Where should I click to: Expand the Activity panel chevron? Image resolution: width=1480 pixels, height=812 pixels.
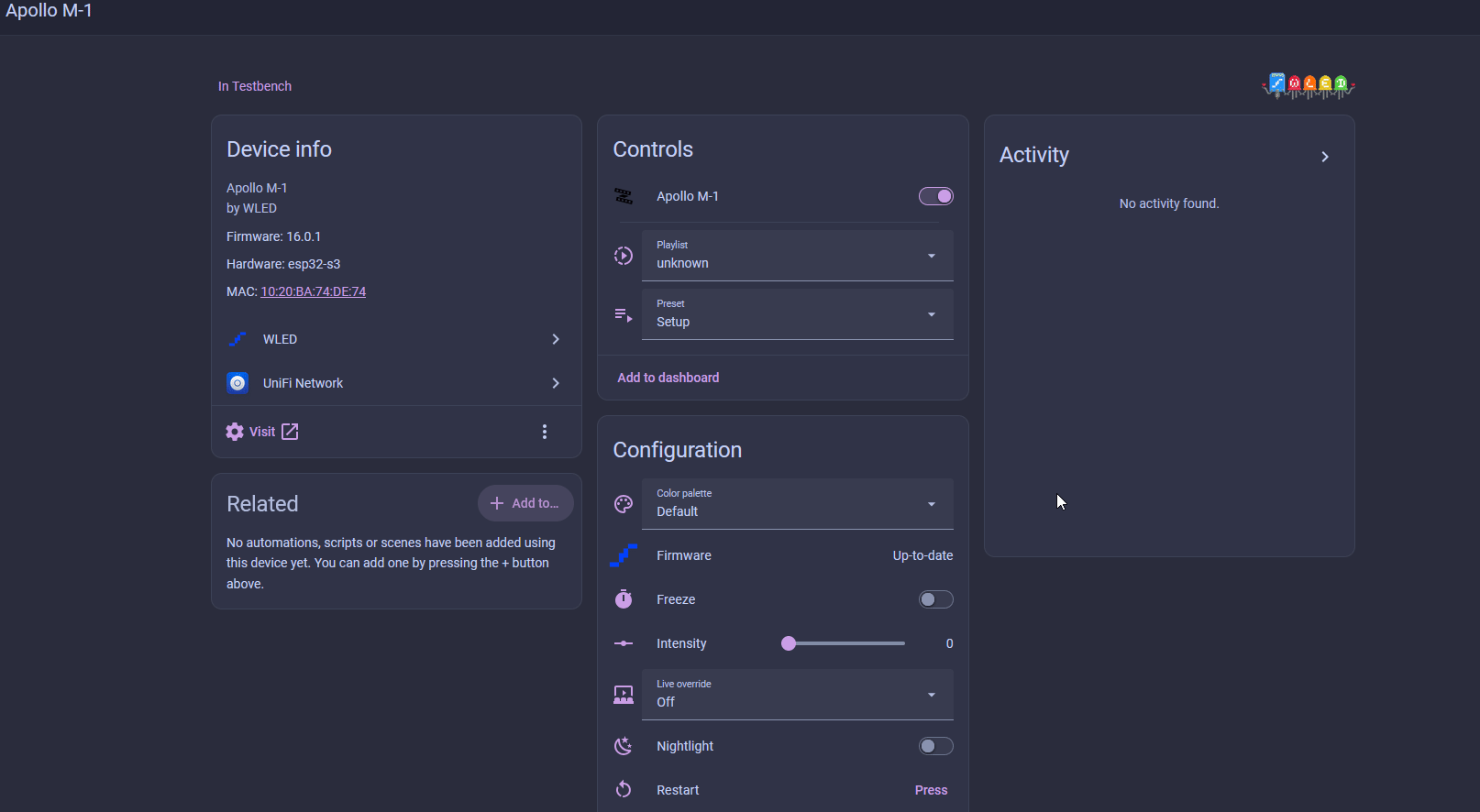(1325, 157)
